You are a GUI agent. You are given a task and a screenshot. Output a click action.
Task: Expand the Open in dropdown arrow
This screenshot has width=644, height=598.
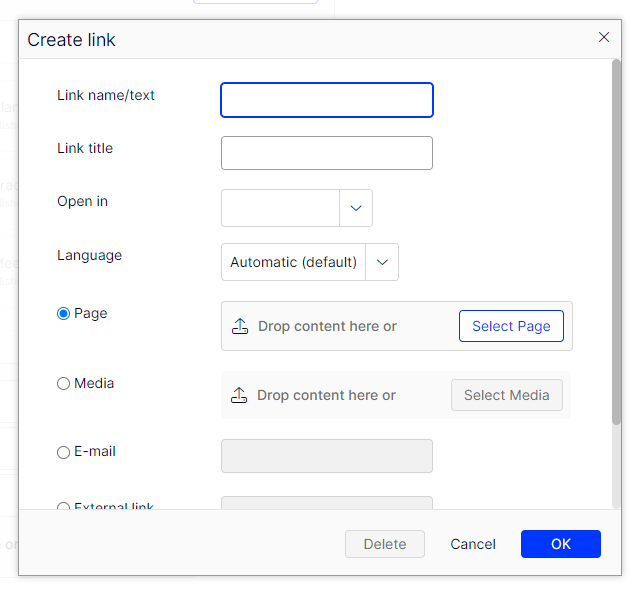point(356,208)
